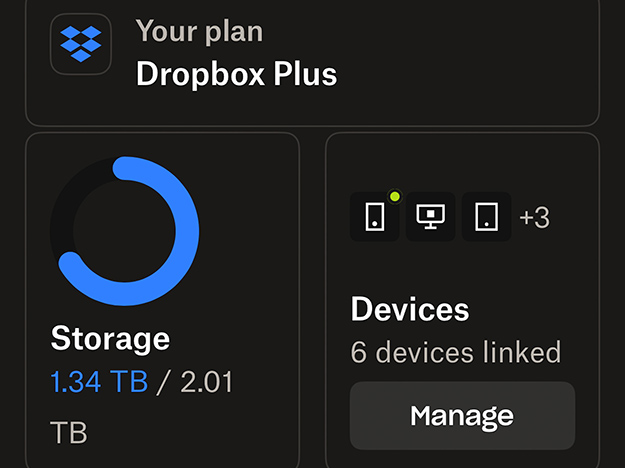Click the Dropbox logo icon

click(81, 45)
